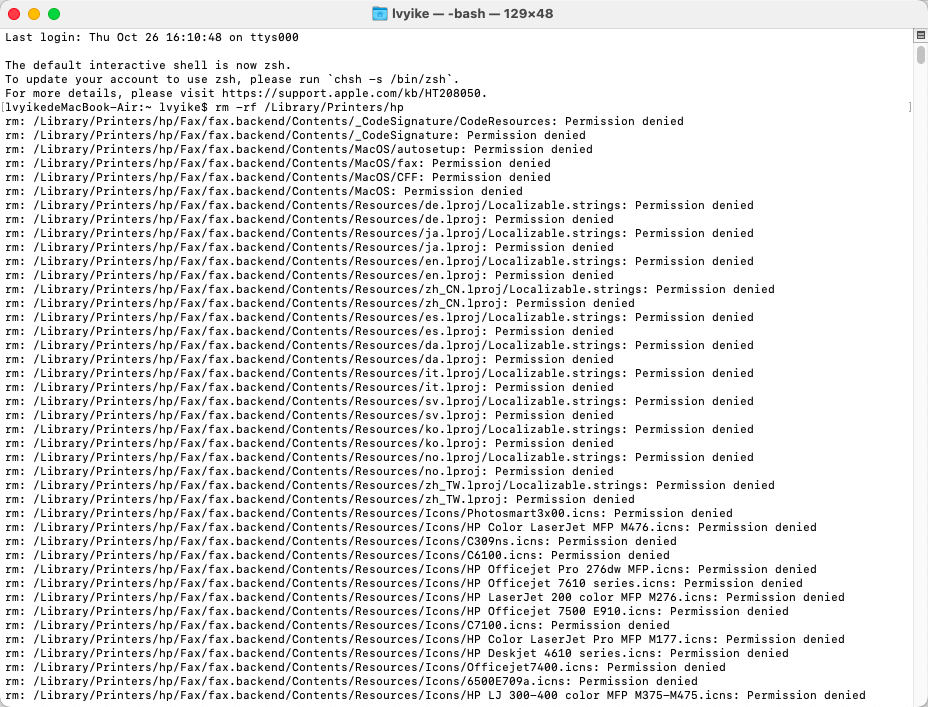Click the left mark bracket before the prompt
This screenshot has width=928, height=707.
tap(3, 107)
